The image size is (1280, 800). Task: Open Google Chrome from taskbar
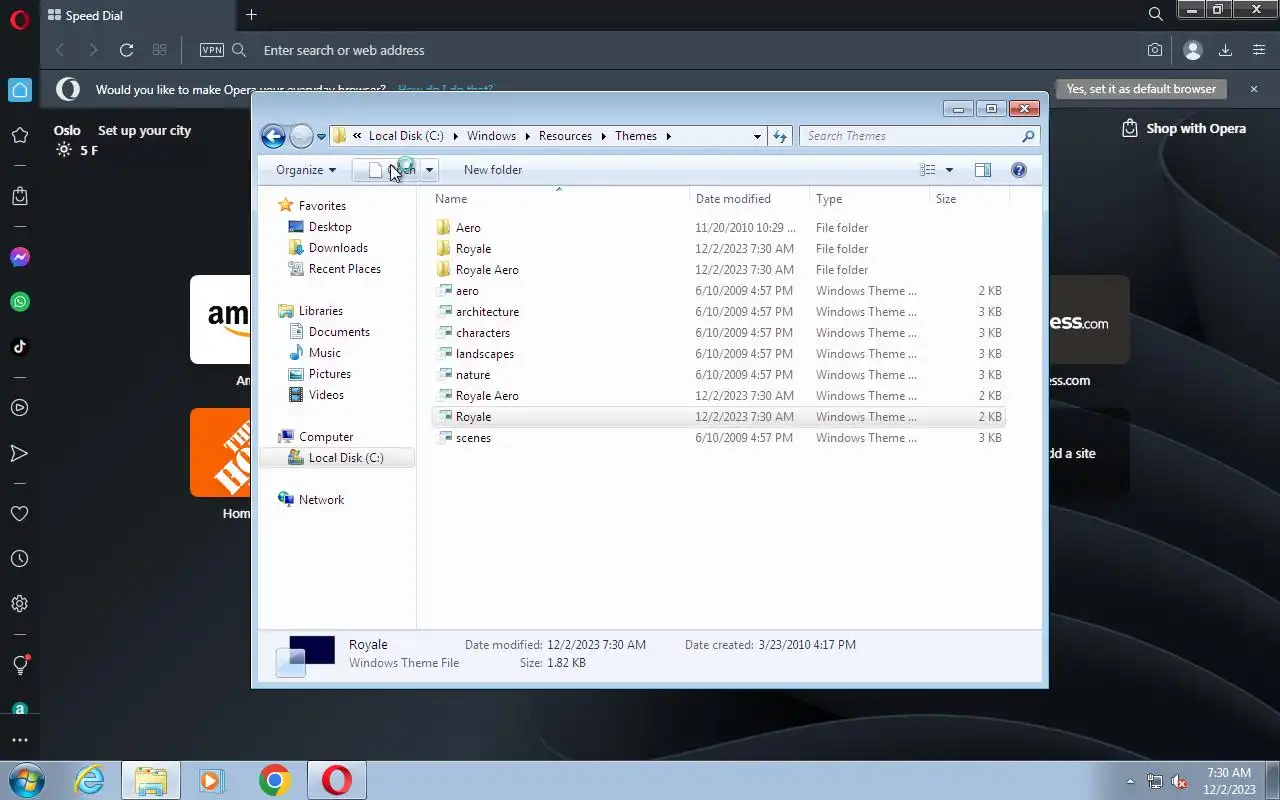point(274,780)
